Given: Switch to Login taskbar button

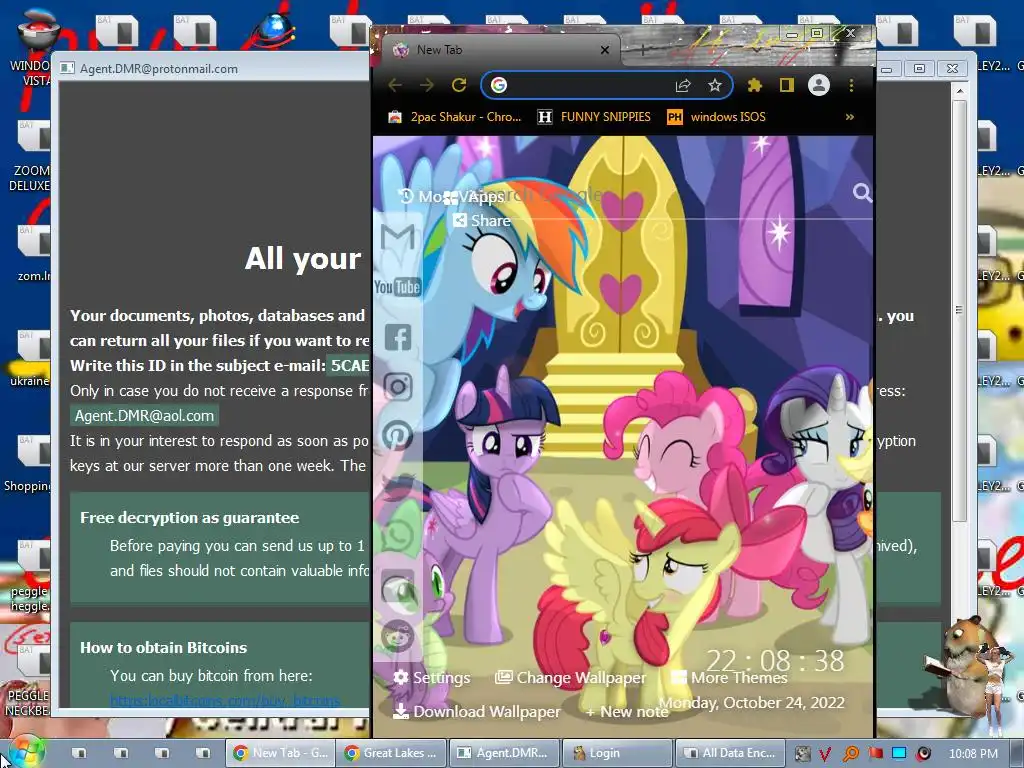Looking at the screenshot, I should click(617, 753).
